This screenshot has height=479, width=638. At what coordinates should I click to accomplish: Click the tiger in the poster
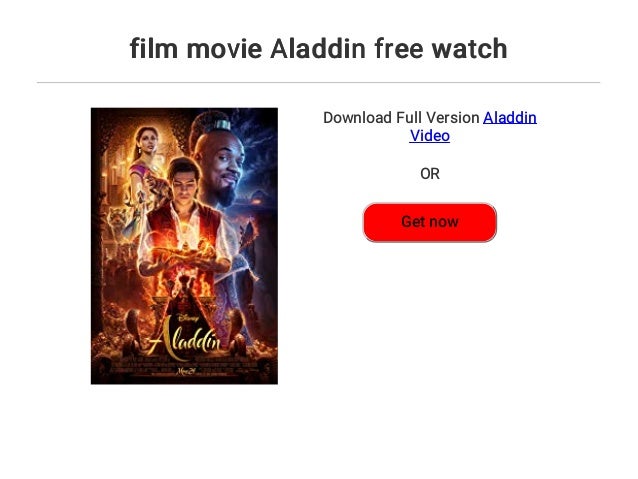[117, 223]
